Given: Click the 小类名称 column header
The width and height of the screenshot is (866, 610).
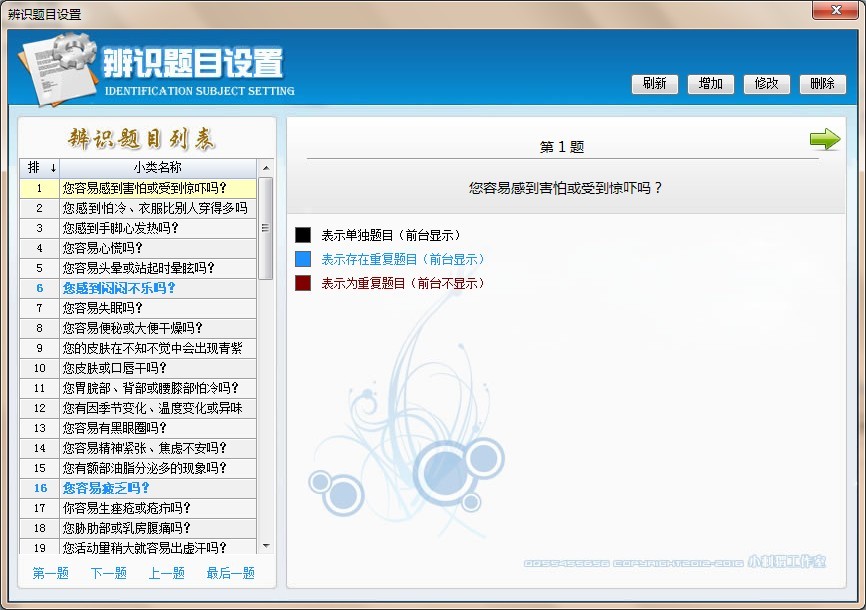Looking at the screenshot, I should coord(157,167).
